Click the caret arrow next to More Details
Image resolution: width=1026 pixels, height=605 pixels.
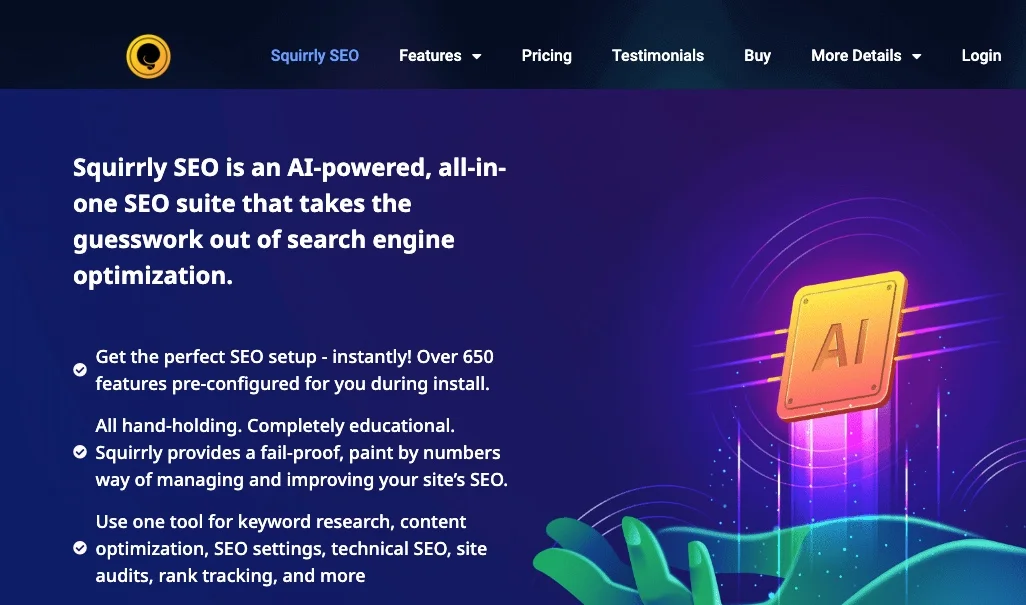[916, 57]
